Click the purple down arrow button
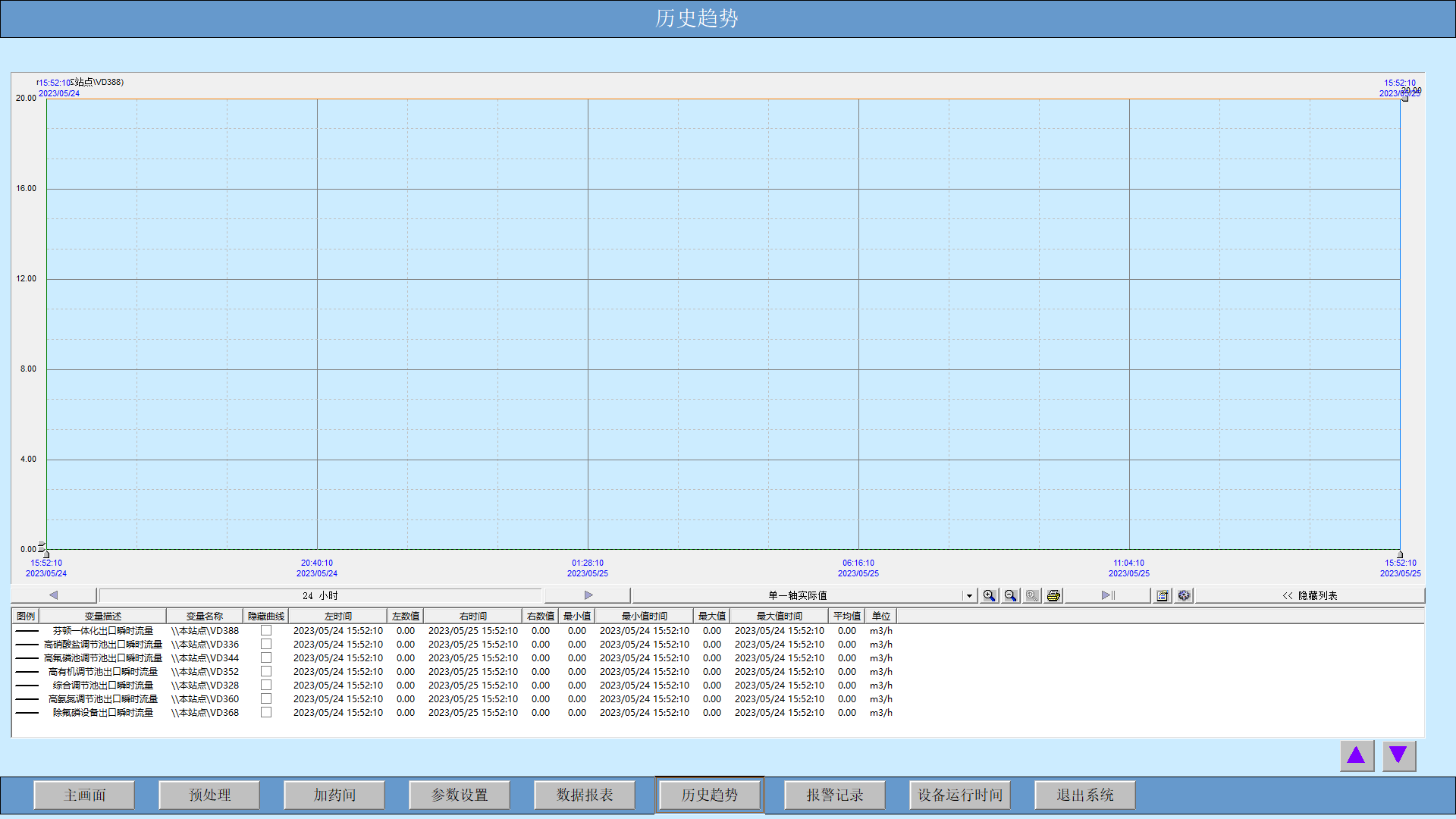The height and width of the screenshot is (819, 1456). point(1399,755)
